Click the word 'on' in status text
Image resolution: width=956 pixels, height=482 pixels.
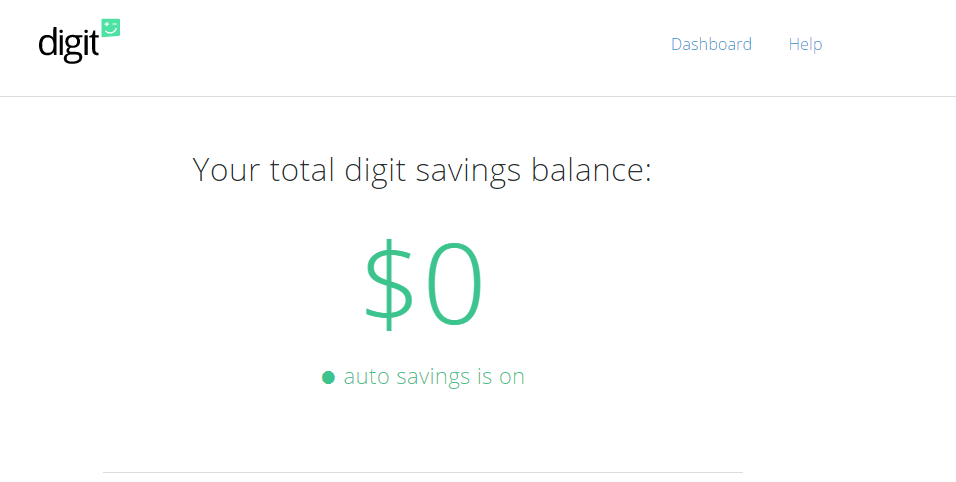[x=512, y=377]
